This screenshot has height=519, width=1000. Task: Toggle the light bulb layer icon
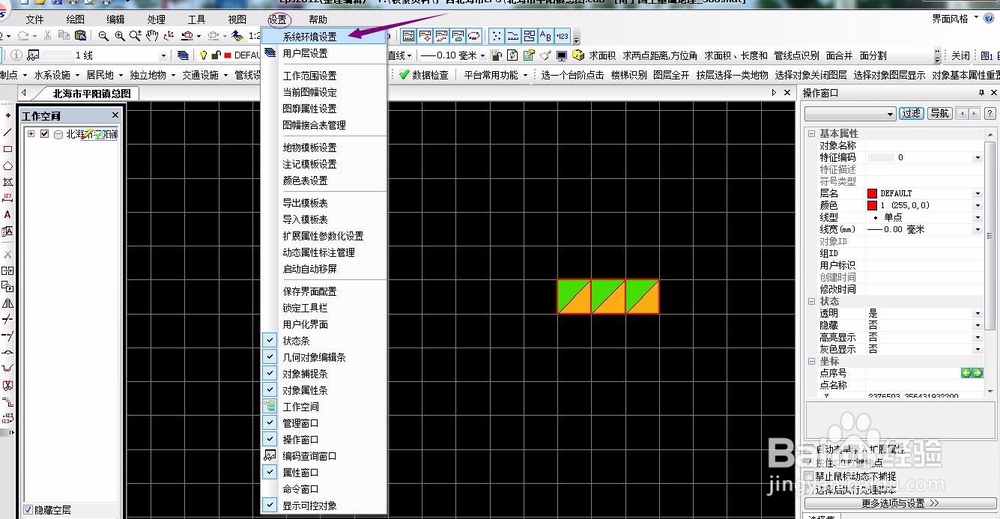click(203, 55)
